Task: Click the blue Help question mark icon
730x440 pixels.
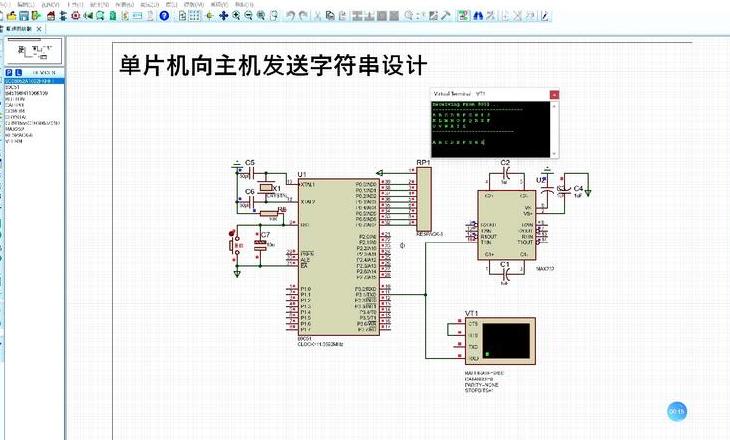Action: pyautogui.click(x=164, y=16)
